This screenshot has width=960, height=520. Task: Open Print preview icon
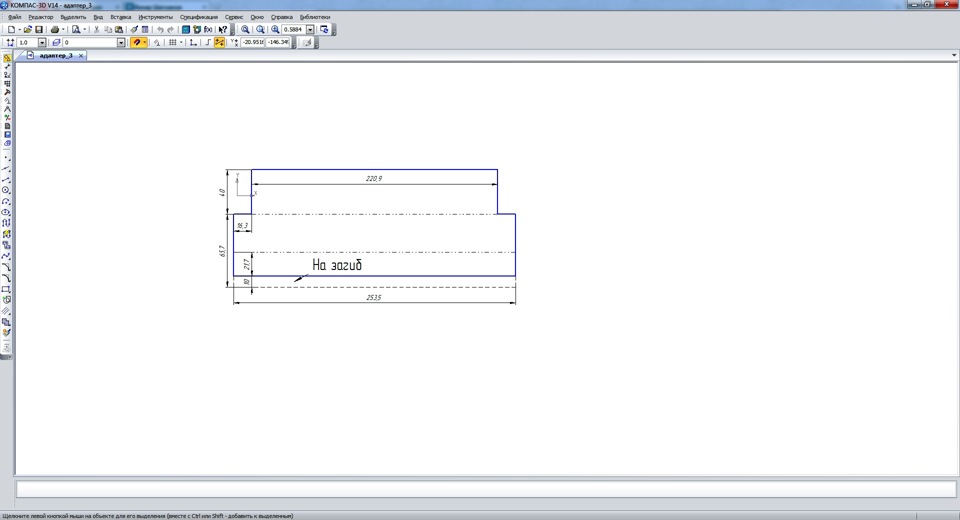tap(76, 29)
